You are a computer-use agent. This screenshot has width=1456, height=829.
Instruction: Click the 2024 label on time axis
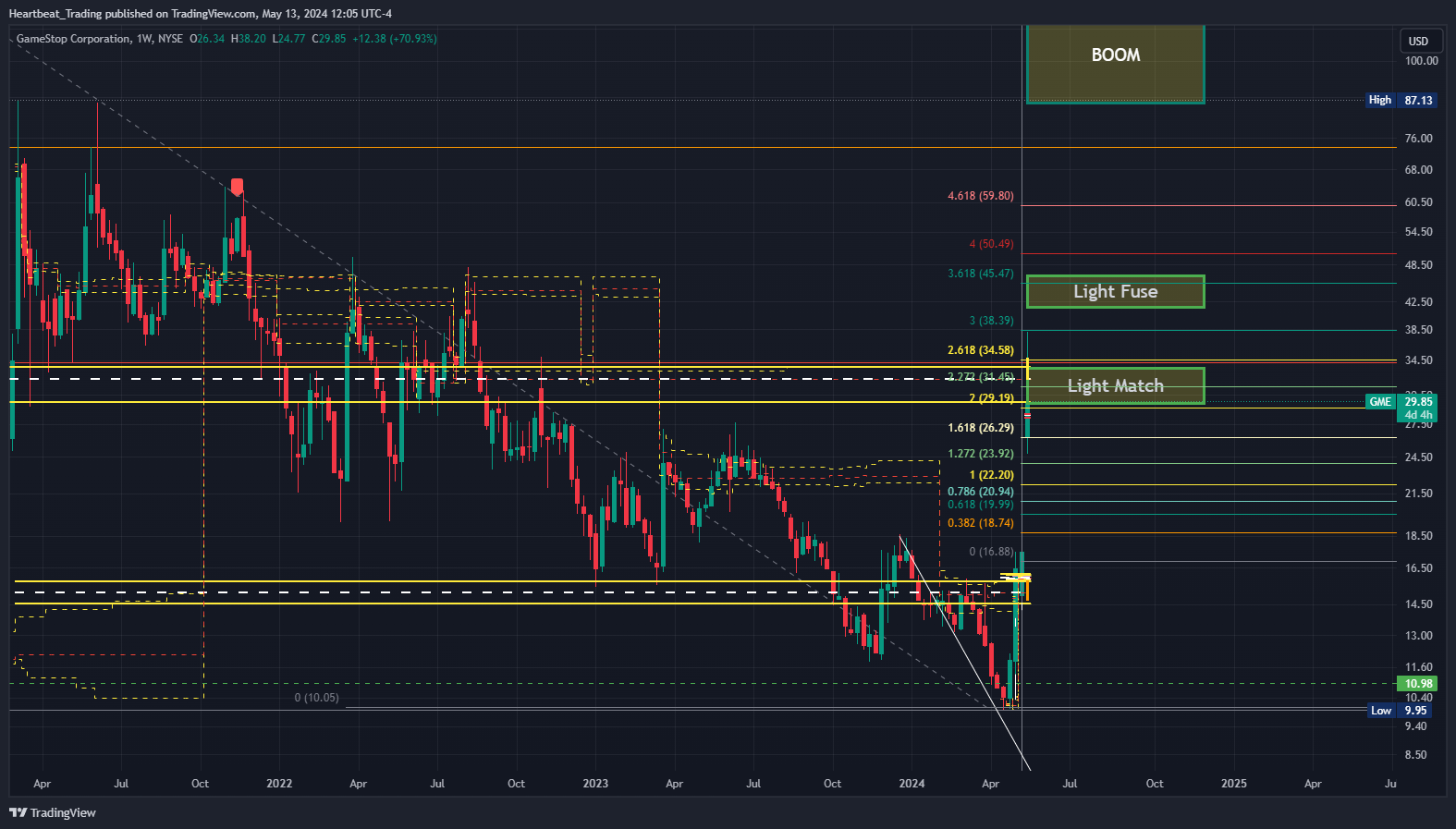[912, 784]
